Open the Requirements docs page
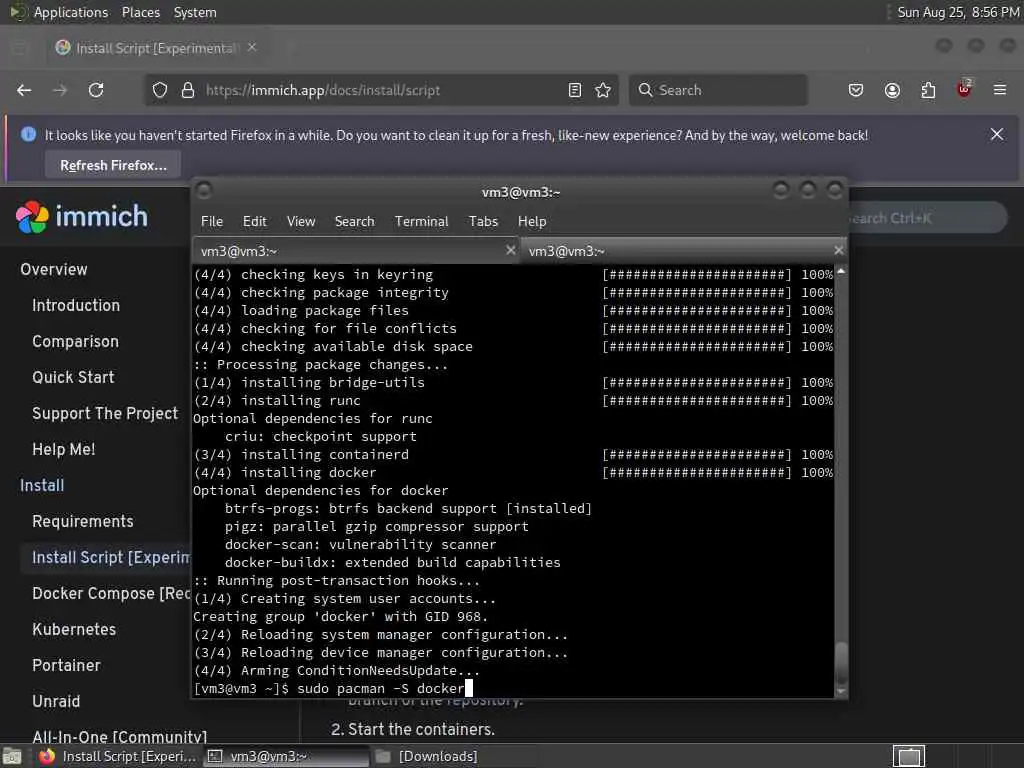Screen dimensions: 1024x768 click(82, 521)
